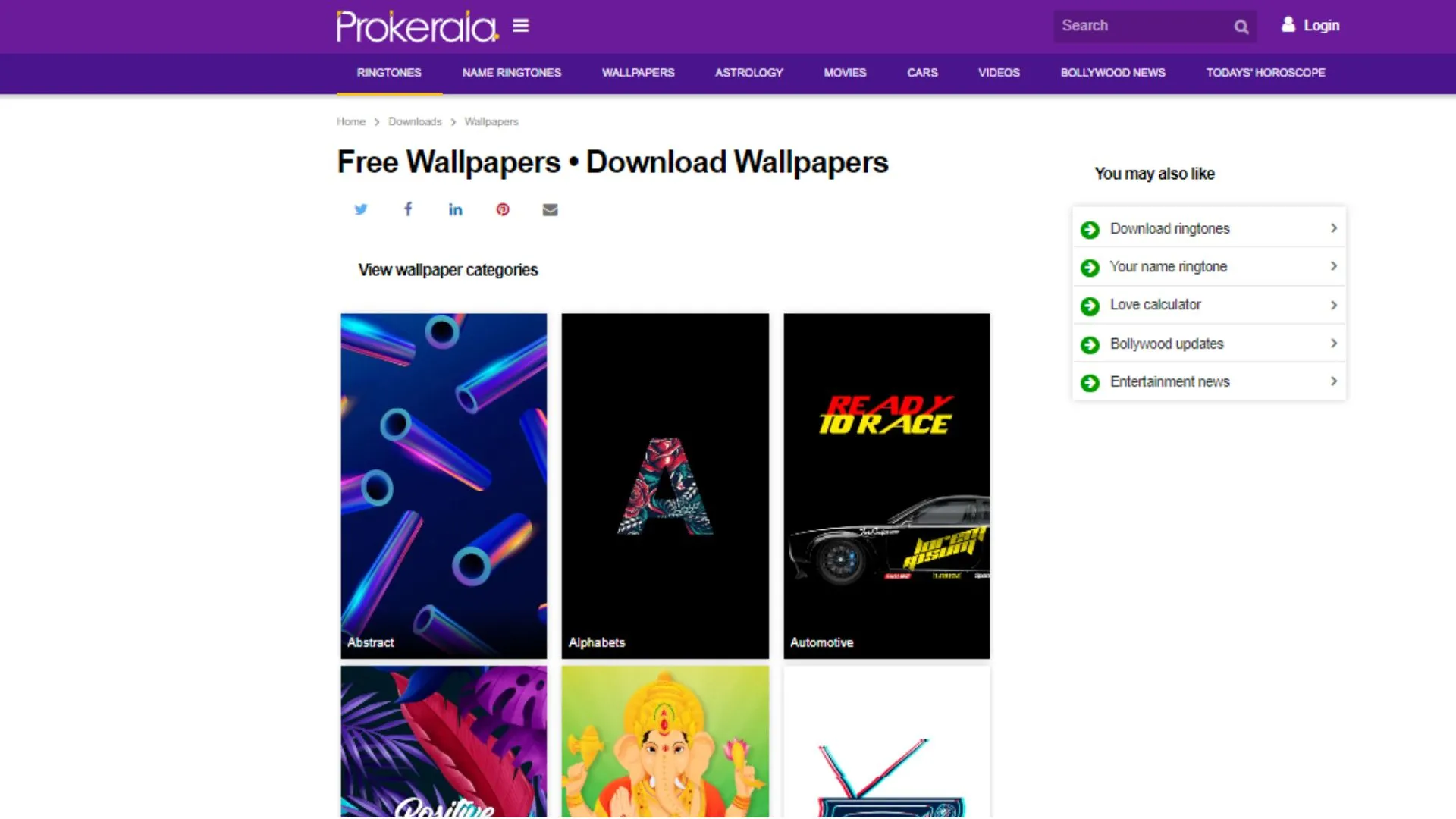Expand the Bollywood updates chevron
Viewport: 1456px width, 819px height.
(x=1333, y=344)
